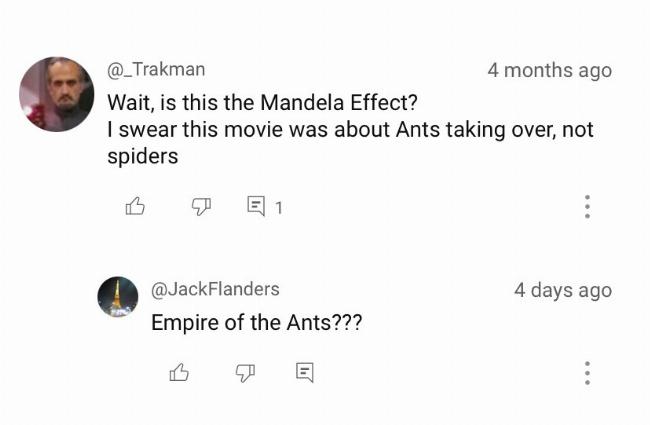Visit the @_Trakman channel username link
The image size is (650, 425).
(156, 69)
